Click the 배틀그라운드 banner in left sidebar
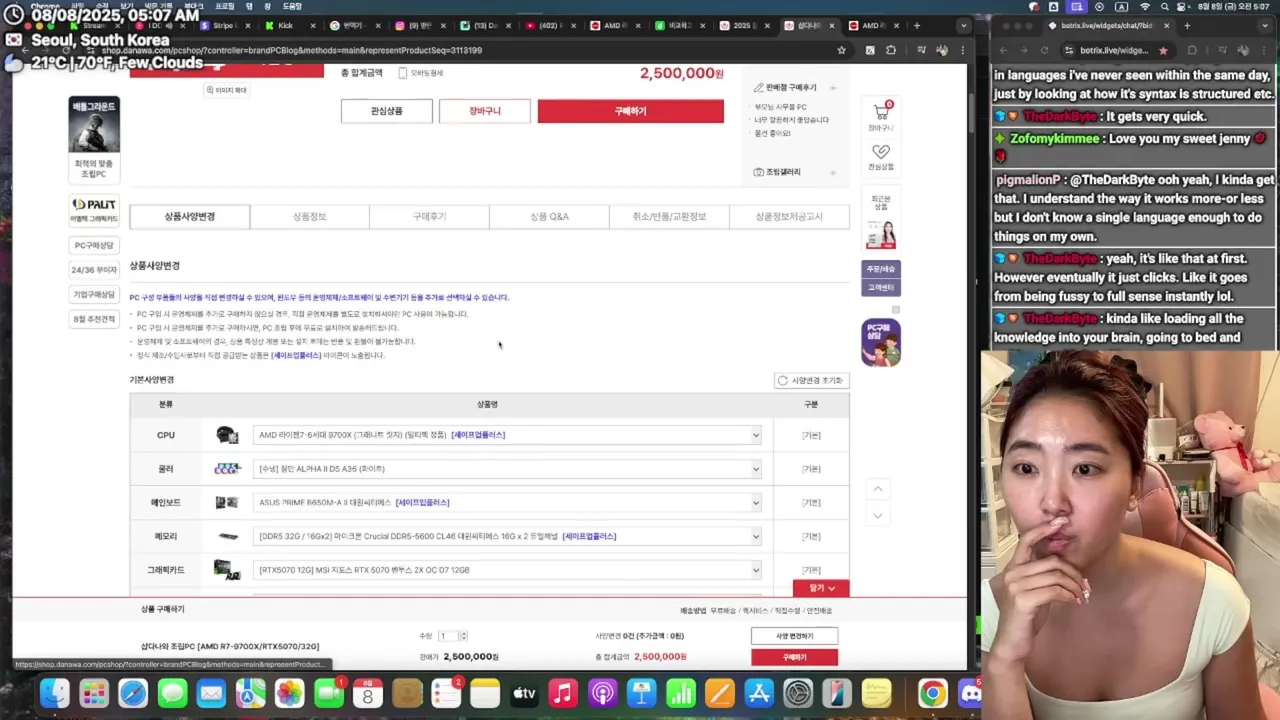The image size is (1280, 720). [94, 139]
